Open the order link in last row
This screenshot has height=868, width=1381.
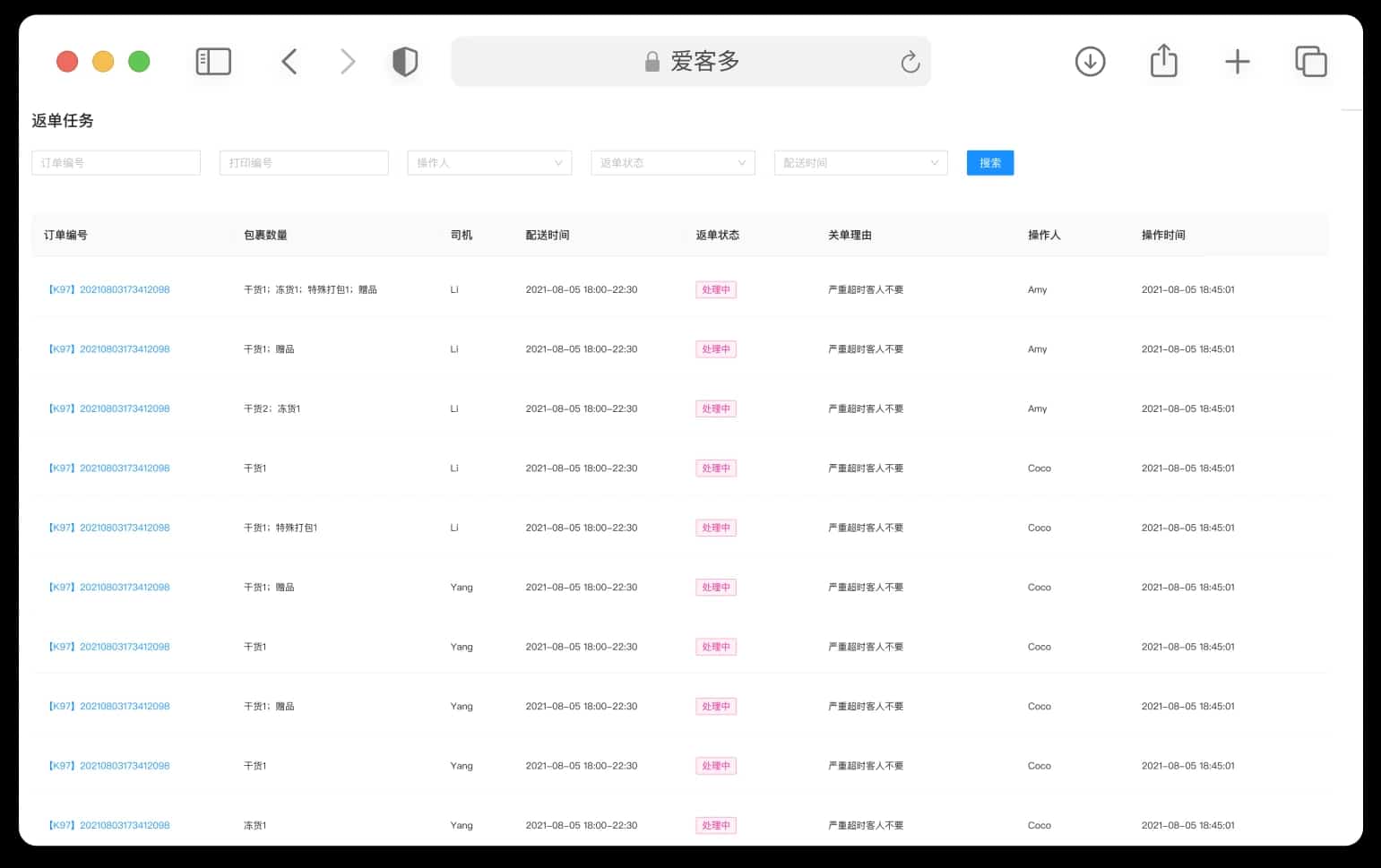109,825
